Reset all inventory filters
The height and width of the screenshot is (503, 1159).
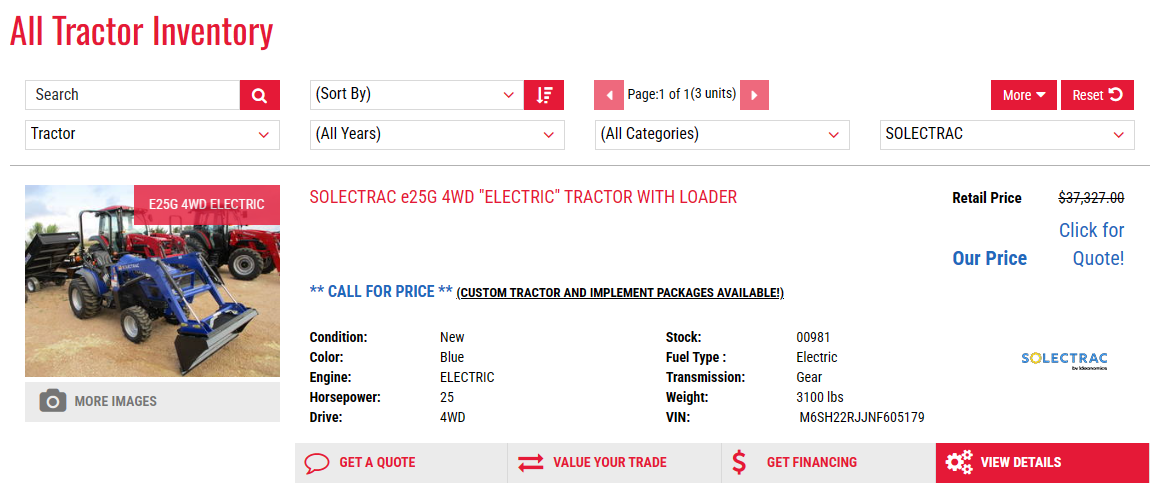(1097, 95)
